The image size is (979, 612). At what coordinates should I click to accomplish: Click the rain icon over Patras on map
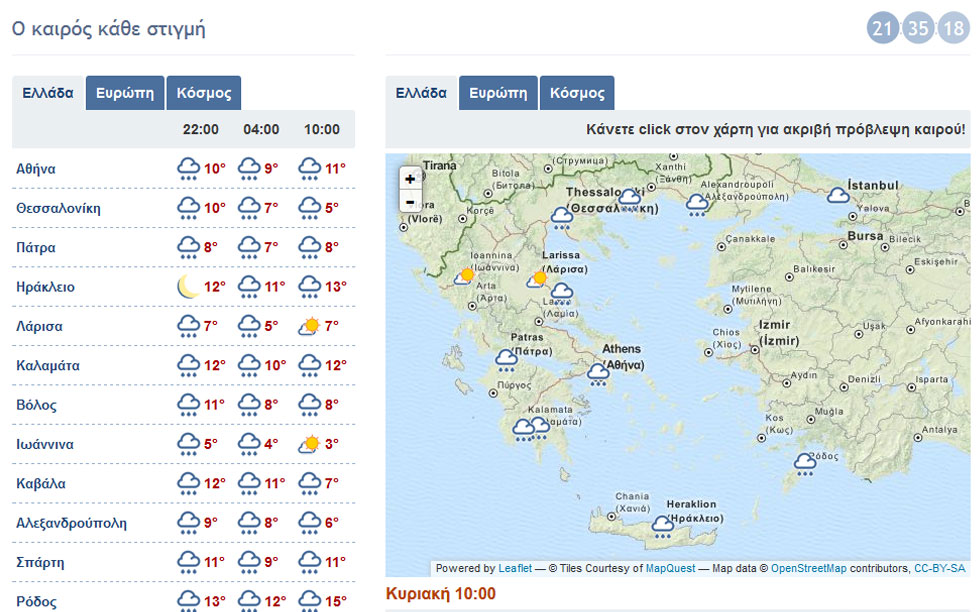[x=506, y=359]
